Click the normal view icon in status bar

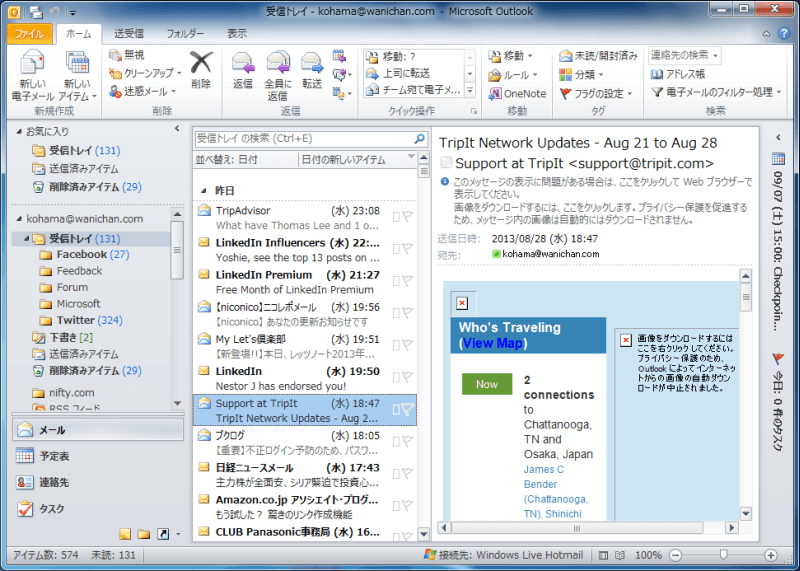point(603,555)
